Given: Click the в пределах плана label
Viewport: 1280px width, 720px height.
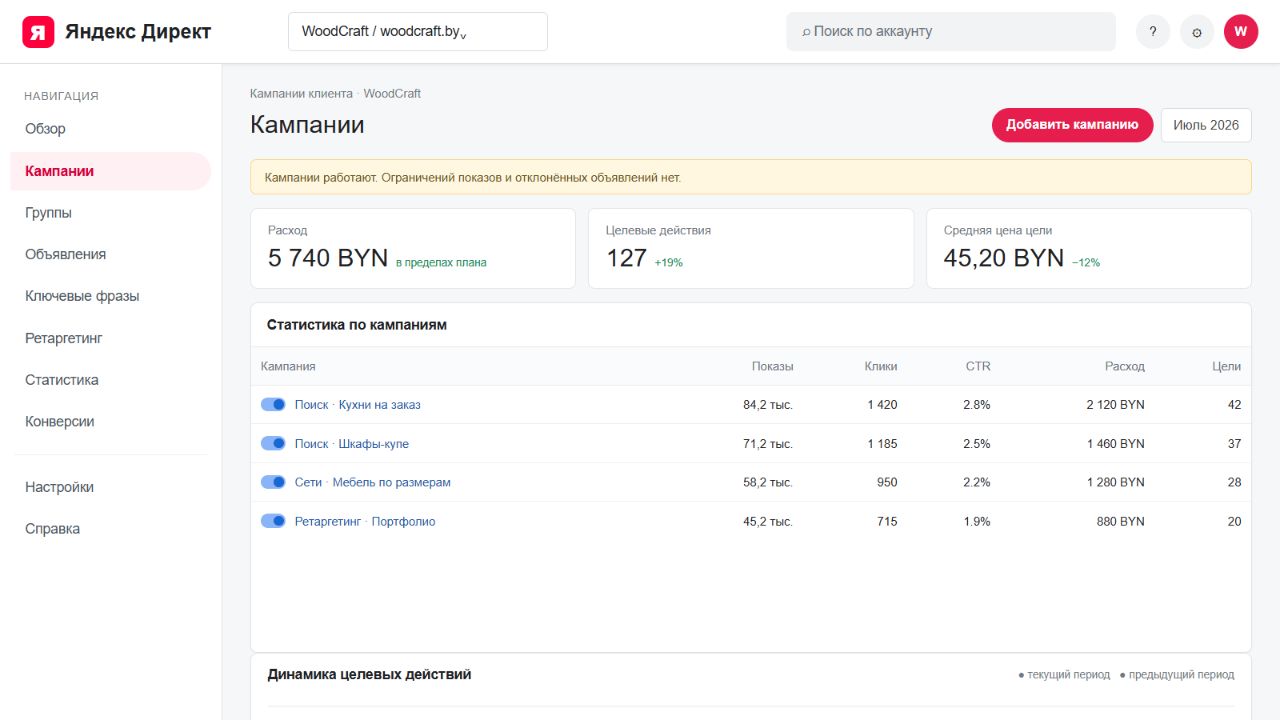Looking at the screenshot, I should 441,262.
